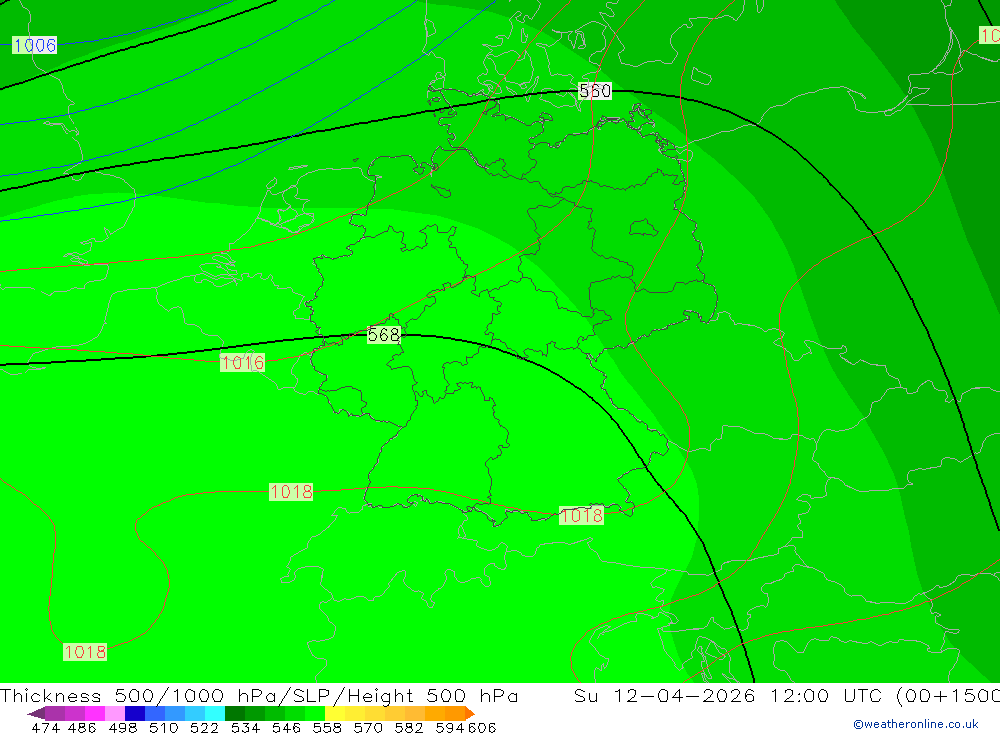The width and height of the screenshot is (1000, 733).
Task: Click the 594 legend value
Action: (449, 727)
